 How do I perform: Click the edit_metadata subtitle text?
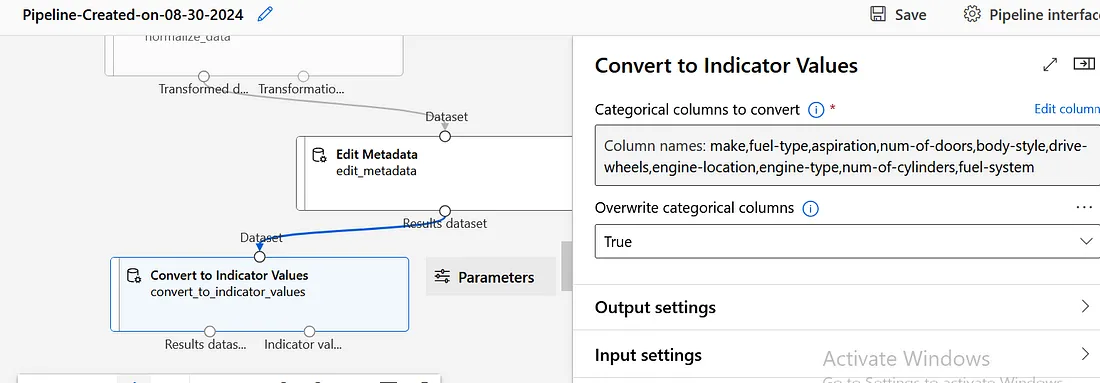point(376,170)
